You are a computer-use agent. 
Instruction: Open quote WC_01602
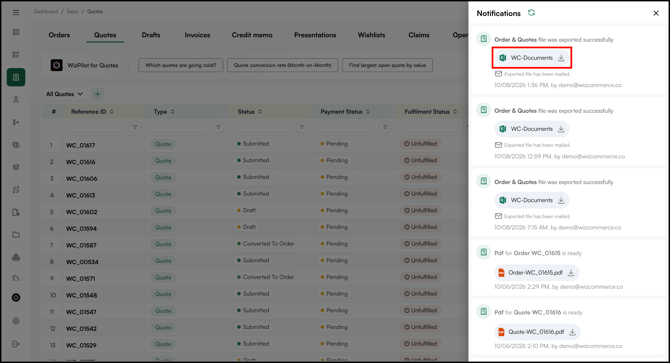point(81,212)
